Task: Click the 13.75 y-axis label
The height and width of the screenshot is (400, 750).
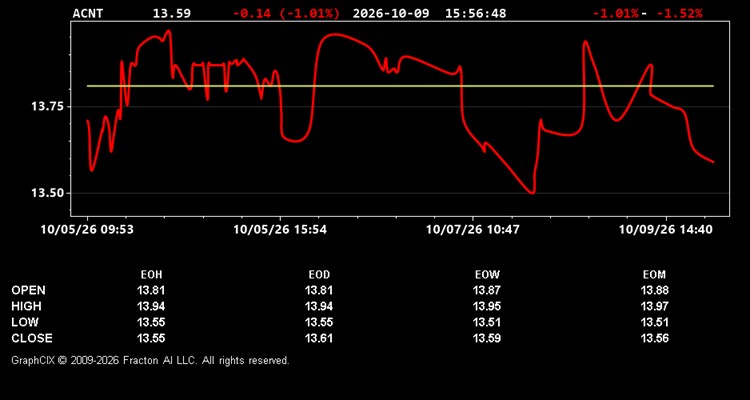Action: click(47, 106)
